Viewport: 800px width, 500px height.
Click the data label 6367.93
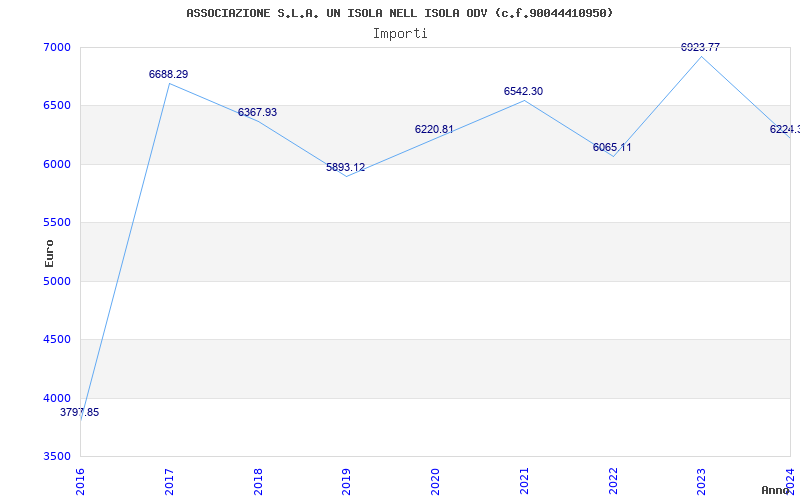click(257, 112)
